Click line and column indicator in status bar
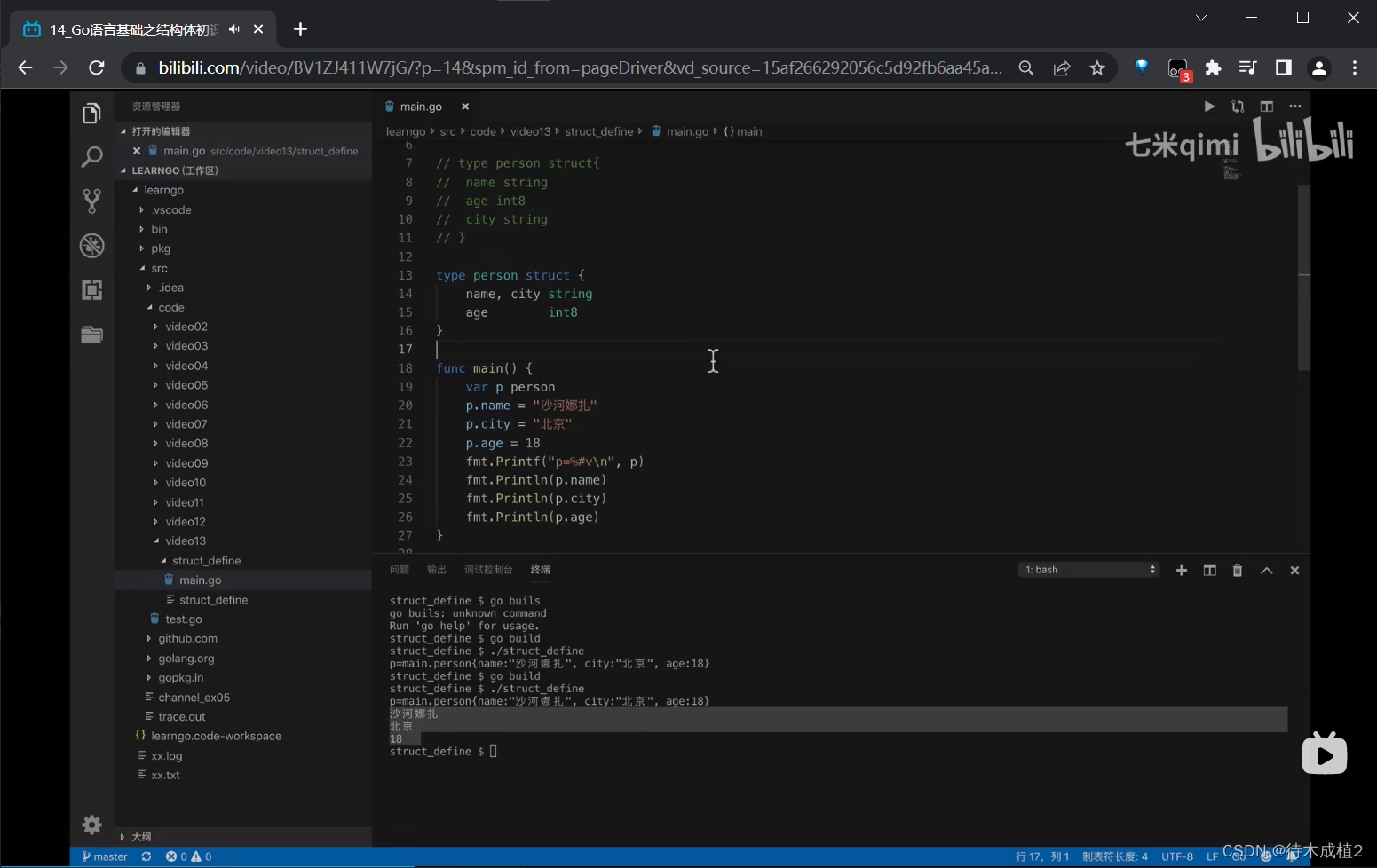The height and width of the screenshot is (868, 1377). [x=1042, y=856]
